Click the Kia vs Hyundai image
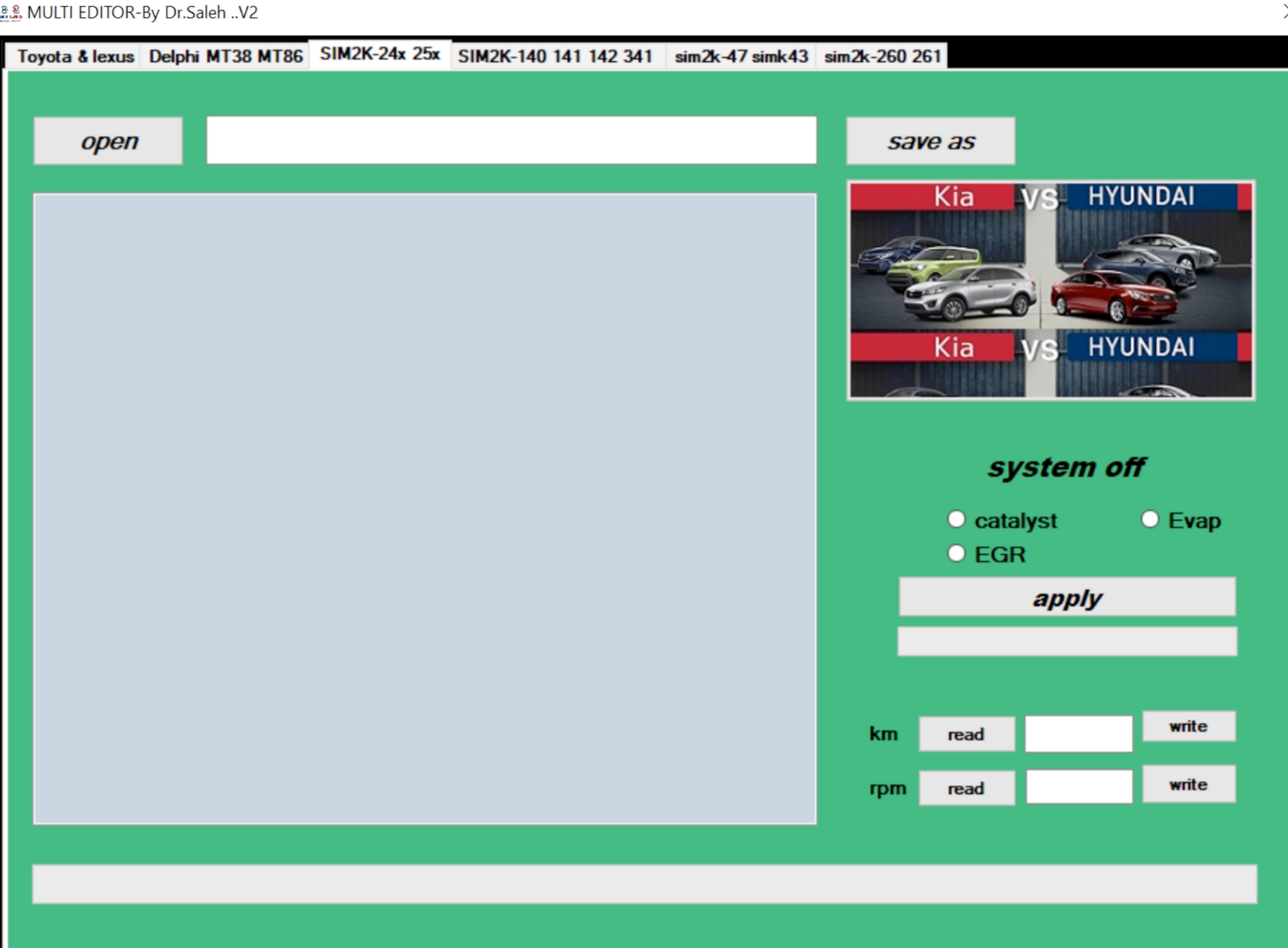Viewport: 1288px width, 948px height. pos(1050,291)
